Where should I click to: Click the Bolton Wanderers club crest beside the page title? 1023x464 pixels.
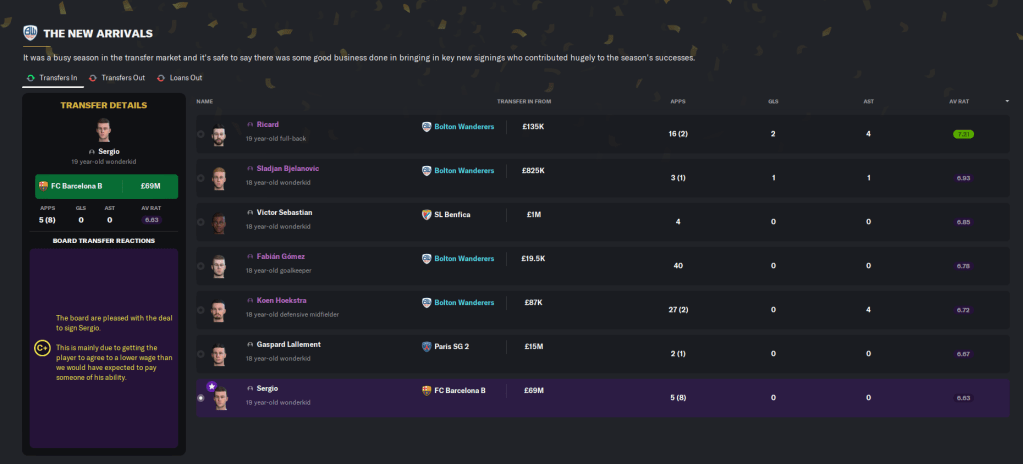click(x=31, y=33)
